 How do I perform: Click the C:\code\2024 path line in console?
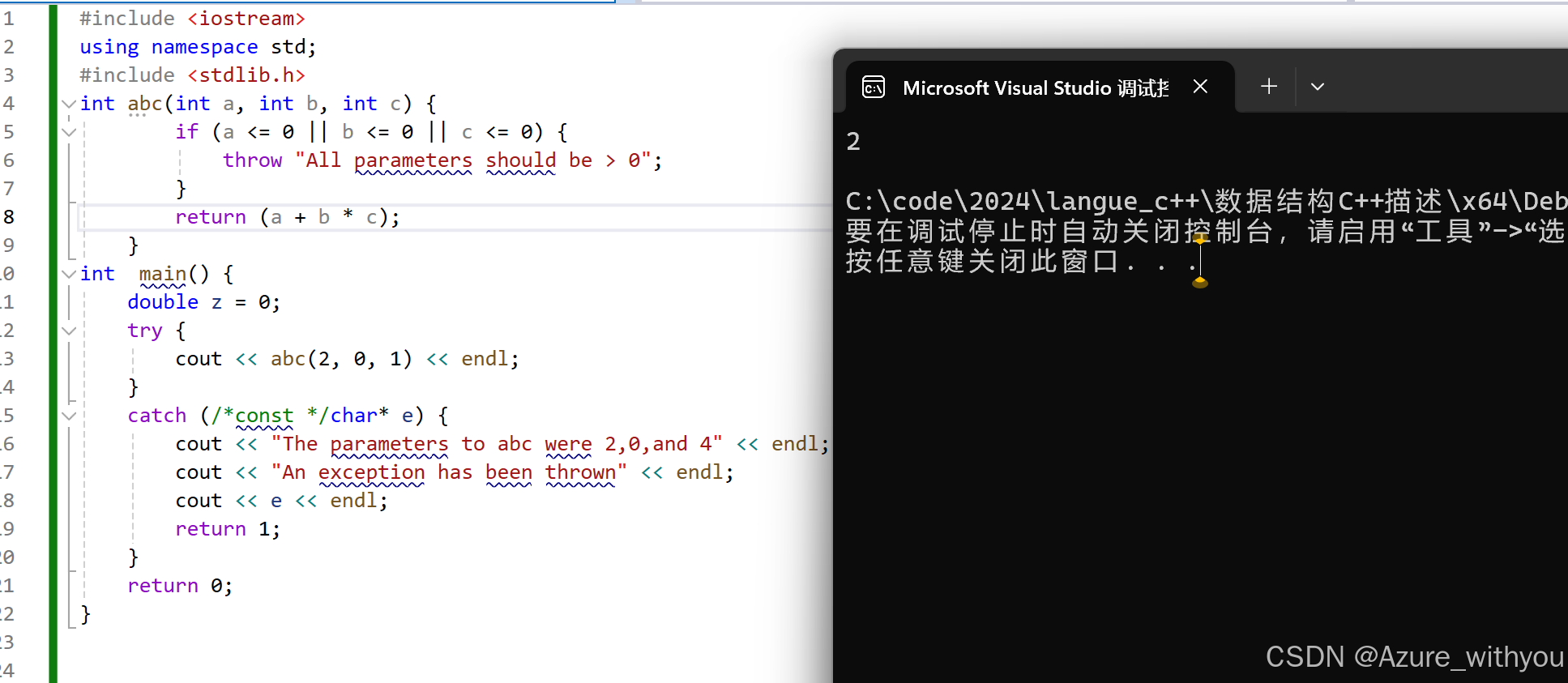[1207, 201]
